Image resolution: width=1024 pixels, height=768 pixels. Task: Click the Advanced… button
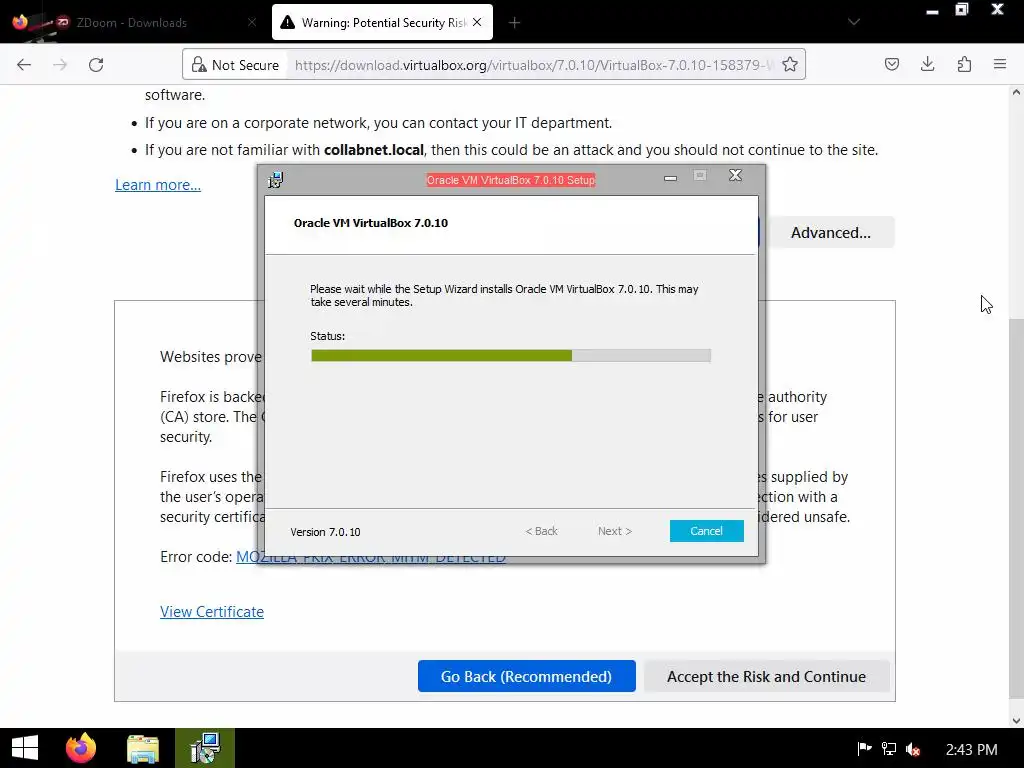[x=831, y=232]
